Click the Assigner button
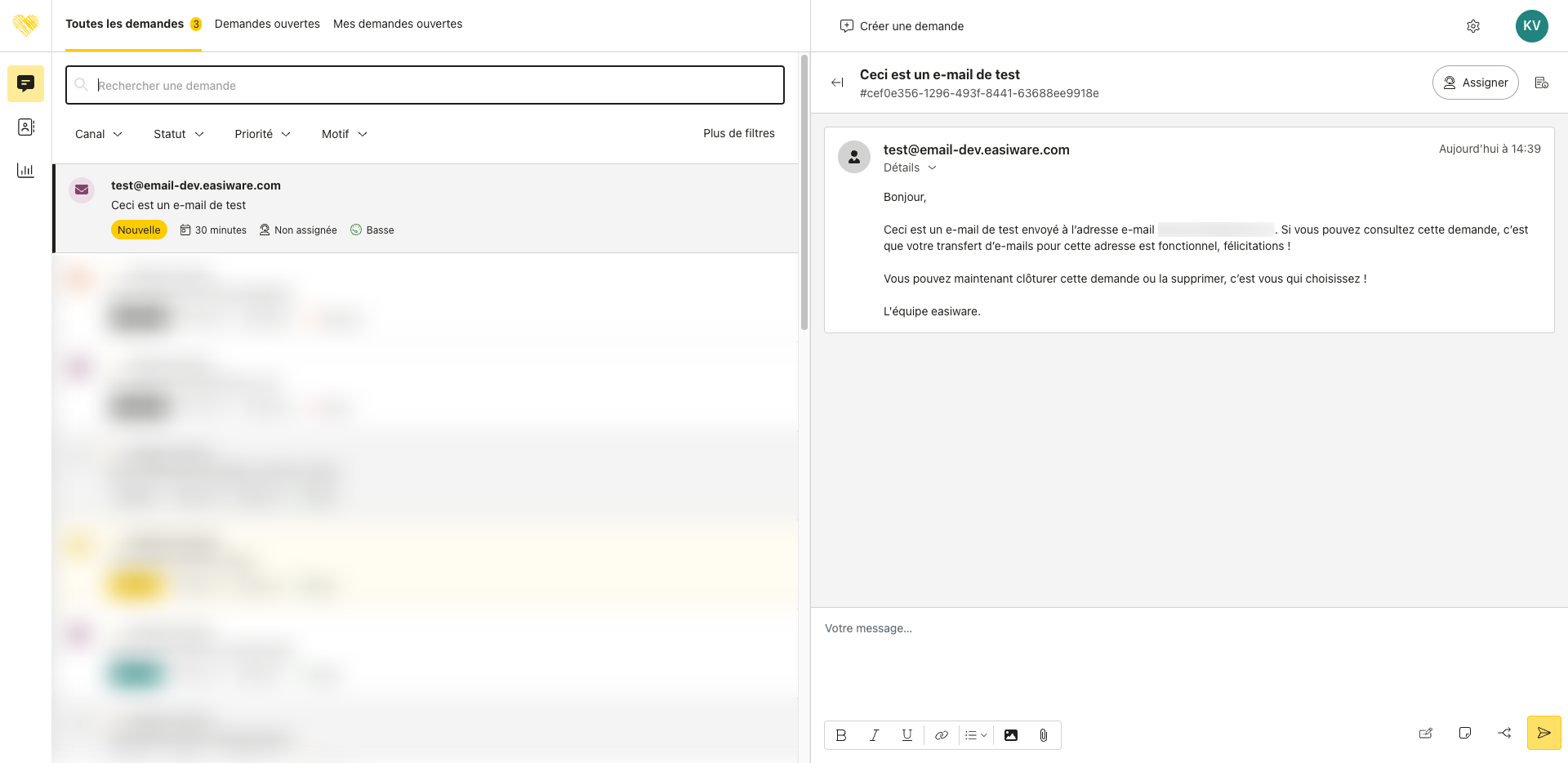 pos(1475,83)
